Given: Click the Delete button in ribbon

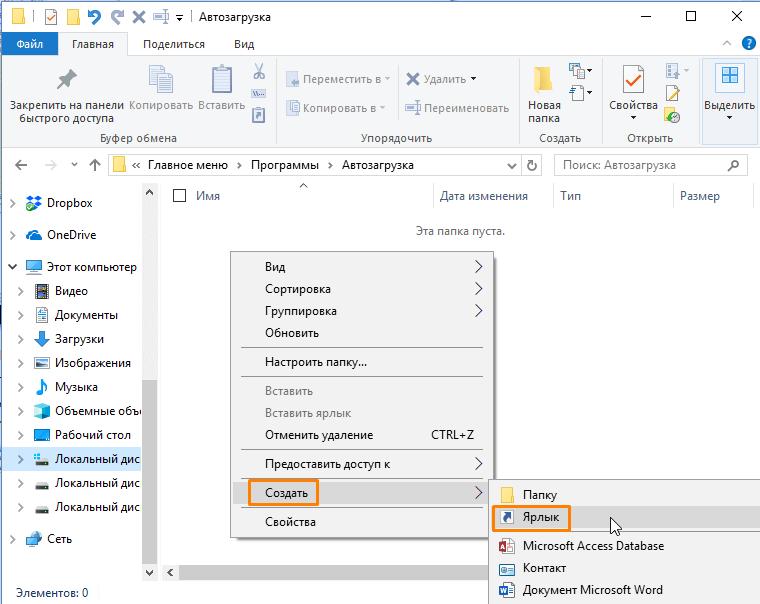Looking at the screenshot, I should pyautogui.click(x=441, y=79).
